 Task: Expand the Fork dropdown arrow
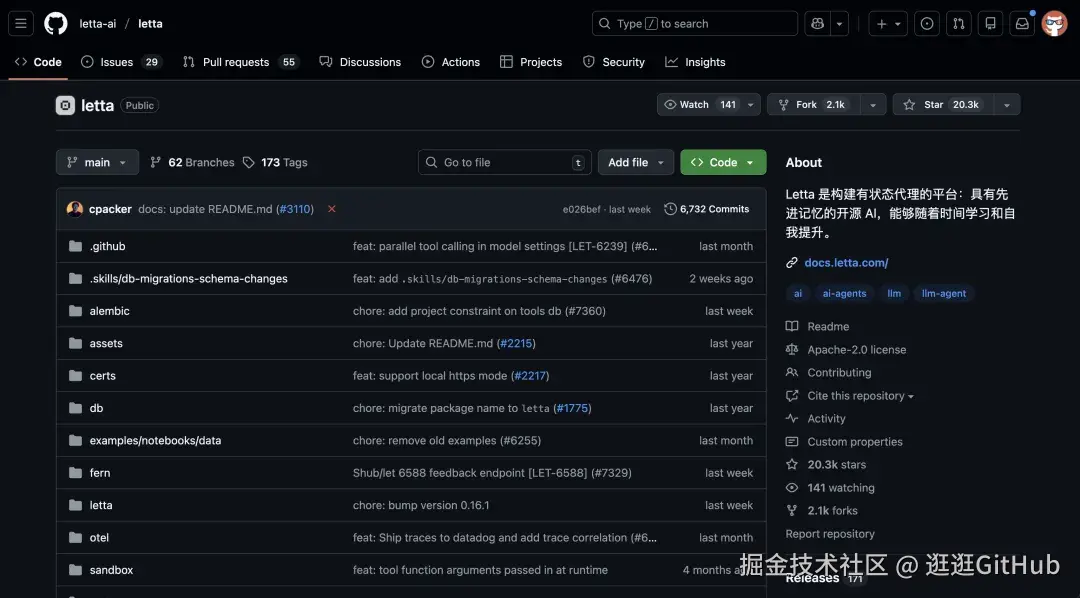click(x=873, y=105)
